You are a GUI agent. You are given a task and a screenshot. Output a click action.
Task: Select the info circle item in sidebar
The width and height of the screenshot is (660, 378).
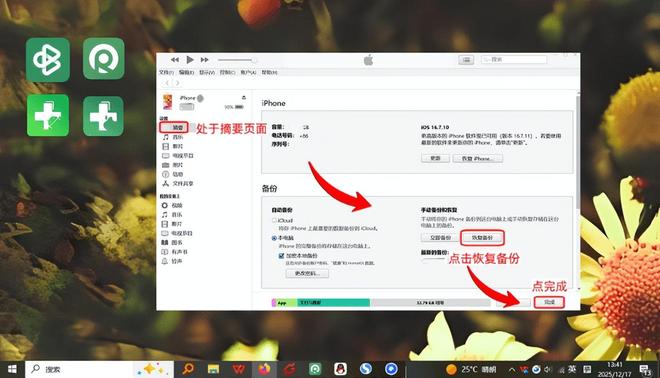(173, 174)
